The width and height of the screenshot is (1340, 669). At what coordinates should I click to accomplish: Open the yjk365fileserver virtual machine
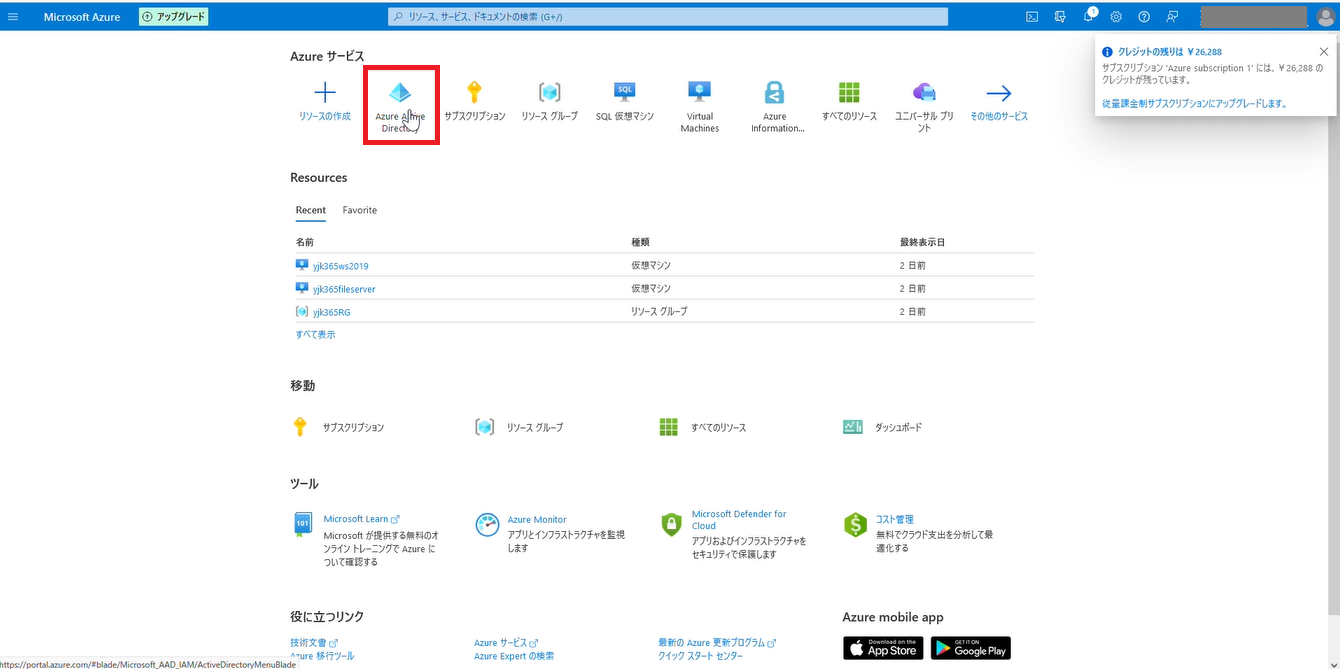coord(344,289)
